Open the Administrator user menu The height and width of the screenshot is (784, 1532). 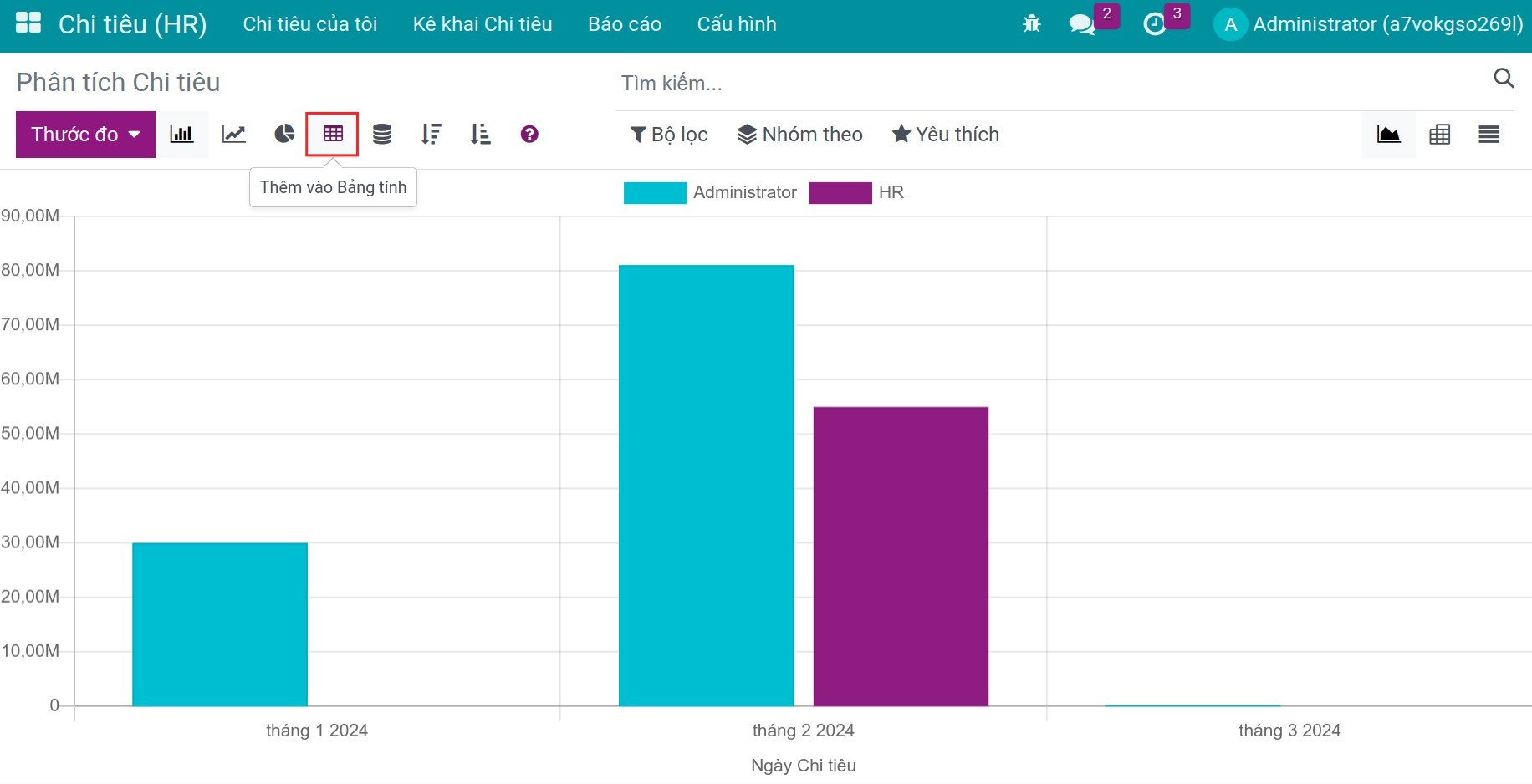[x=1369, y=24]
